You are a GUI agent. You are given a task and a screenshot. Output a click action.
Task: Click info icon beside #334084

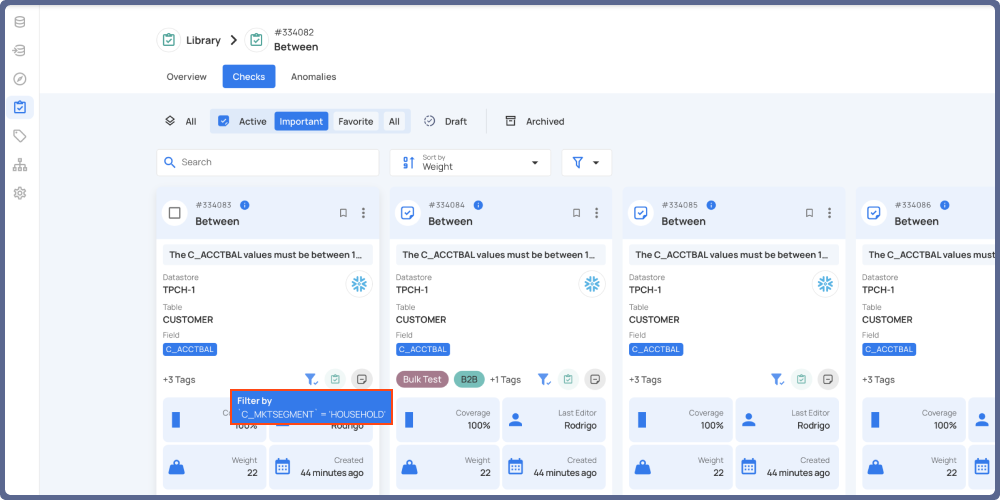coord(478,205)
